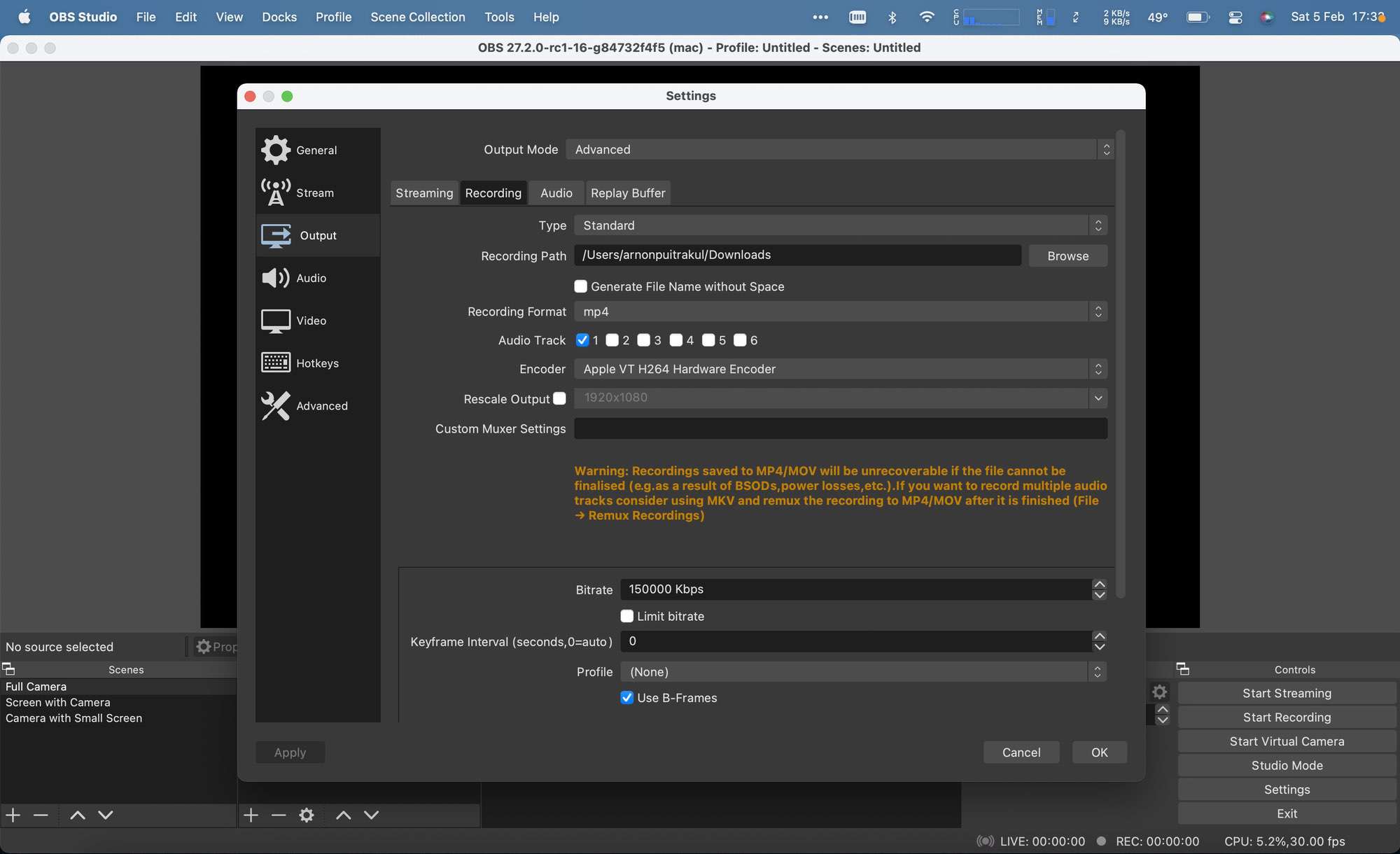Check Audio Track 2

coord(612,340)
